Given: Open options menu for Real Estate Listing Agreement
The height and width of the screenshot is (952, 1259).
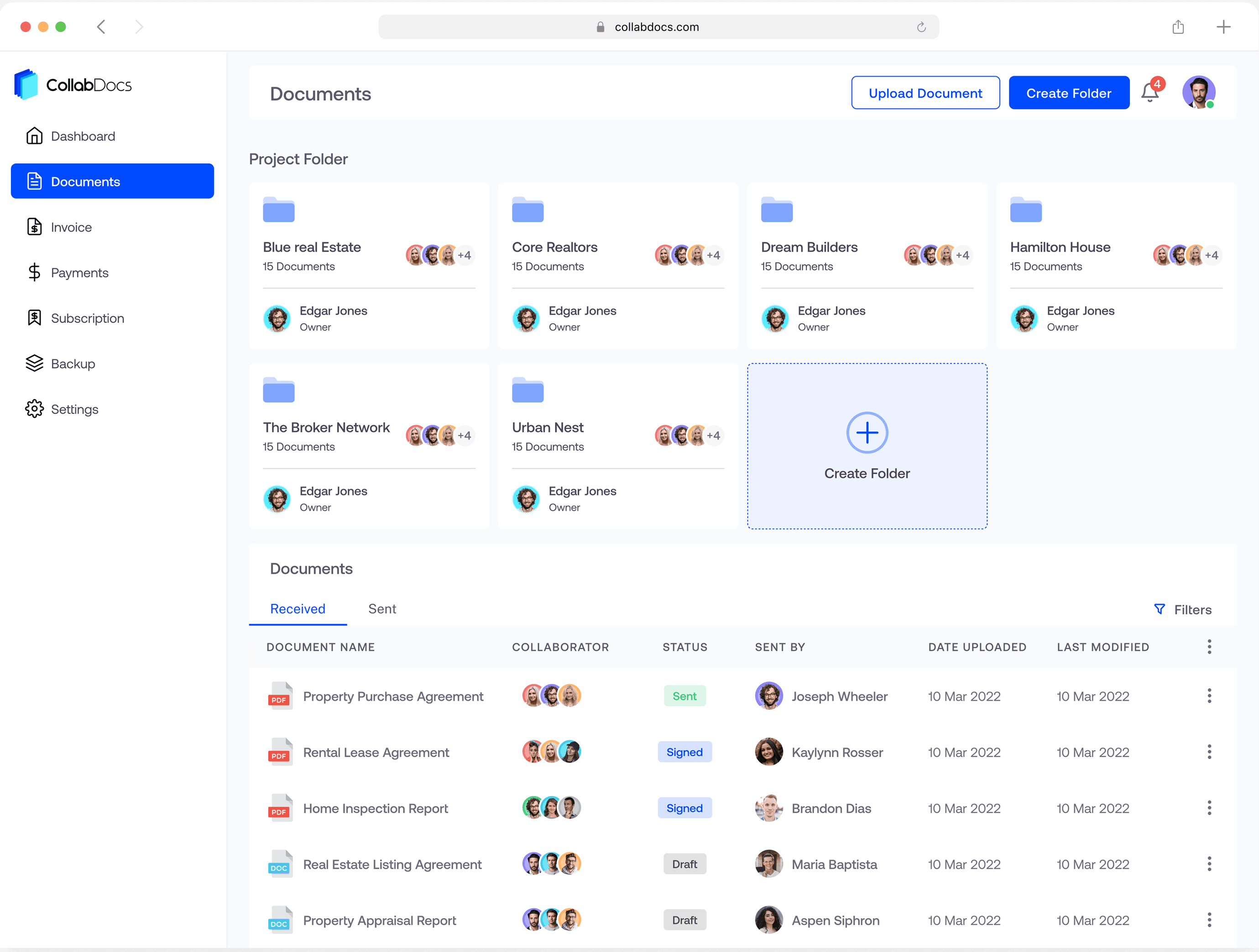Looking at the screenshot, I should click(1209, 864).
